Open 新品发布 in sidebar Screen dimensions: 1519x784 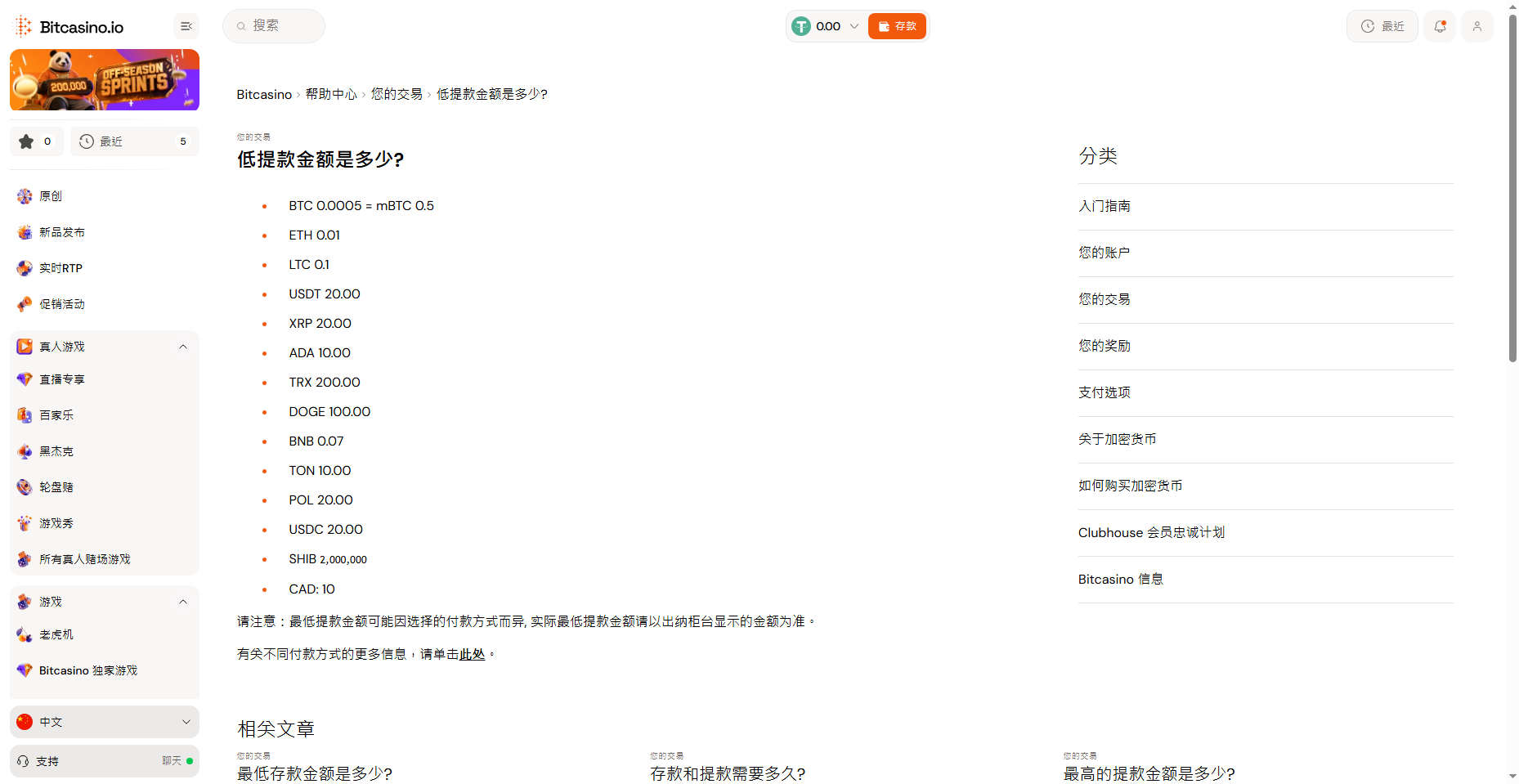pos(62,232)
